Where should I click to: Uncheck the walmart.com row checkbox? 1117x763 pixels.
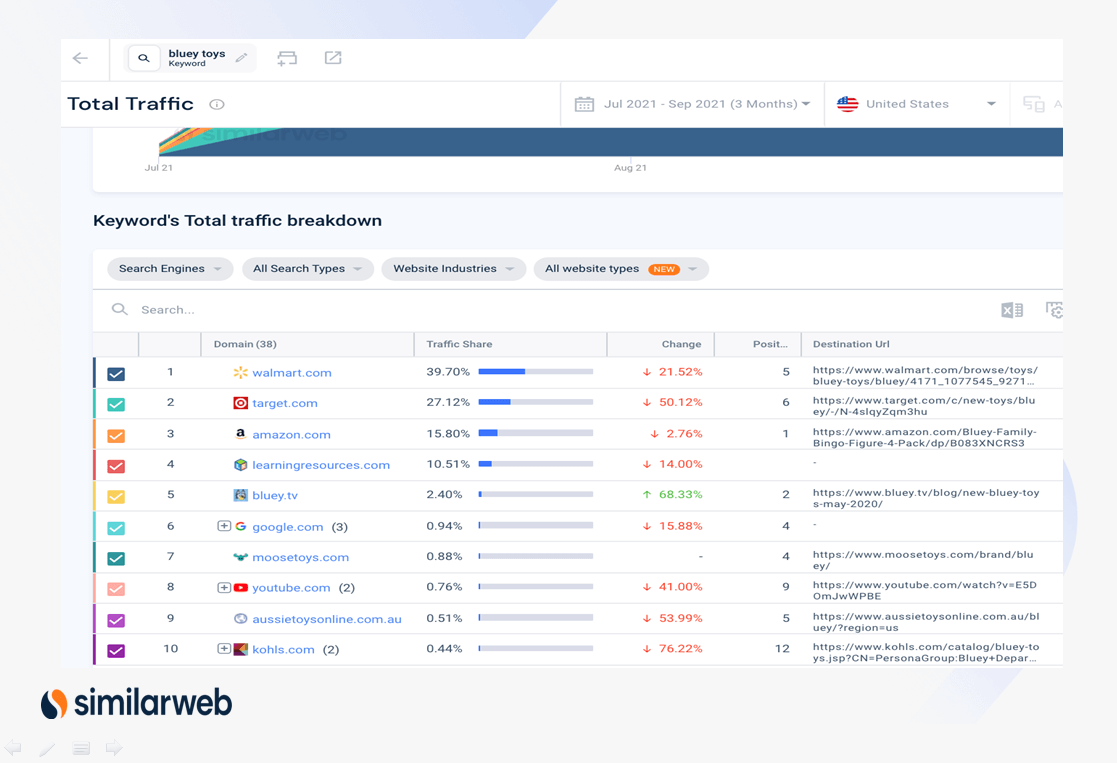click(x=116, y=373)
